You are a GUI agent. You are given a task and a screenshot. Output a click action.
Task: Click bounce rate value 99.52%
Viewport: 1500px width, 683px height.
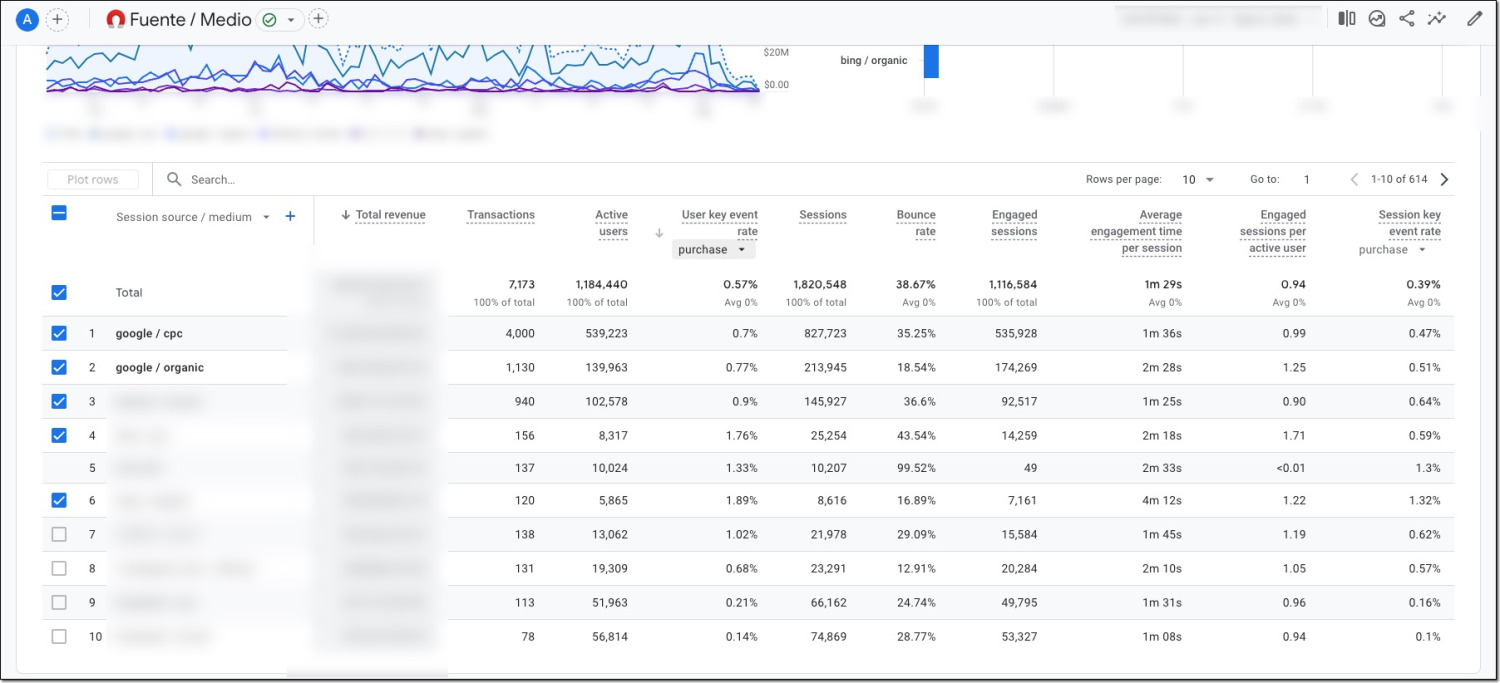pos(915,468)
